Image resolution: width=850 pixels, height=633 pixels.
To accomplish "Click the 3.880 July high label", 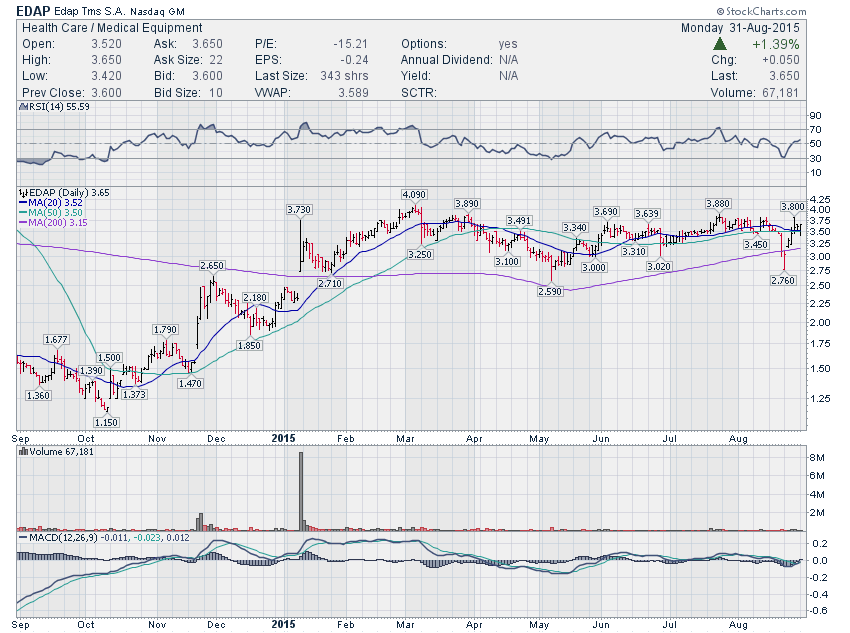I will pyautogui.click(x=718, y=204).
